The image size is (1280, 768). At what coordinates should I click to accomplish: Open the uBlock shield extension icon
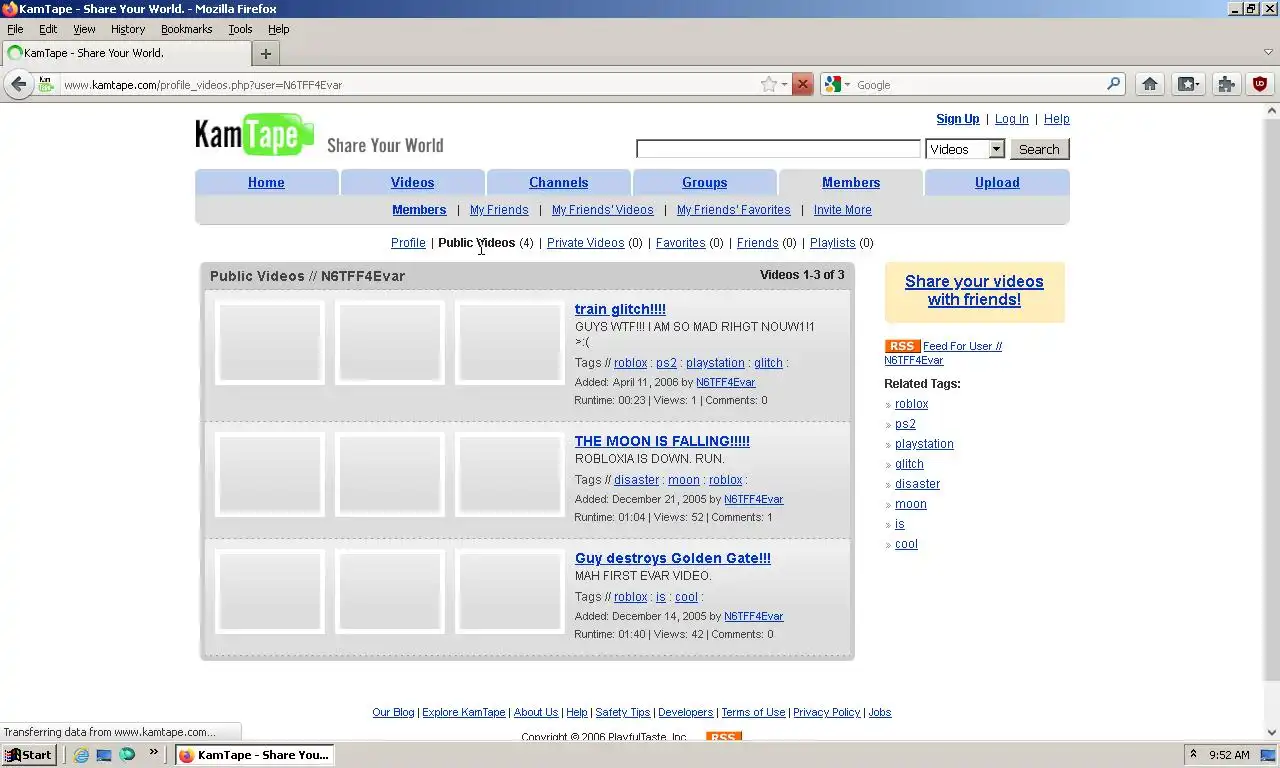[1260, 85]
